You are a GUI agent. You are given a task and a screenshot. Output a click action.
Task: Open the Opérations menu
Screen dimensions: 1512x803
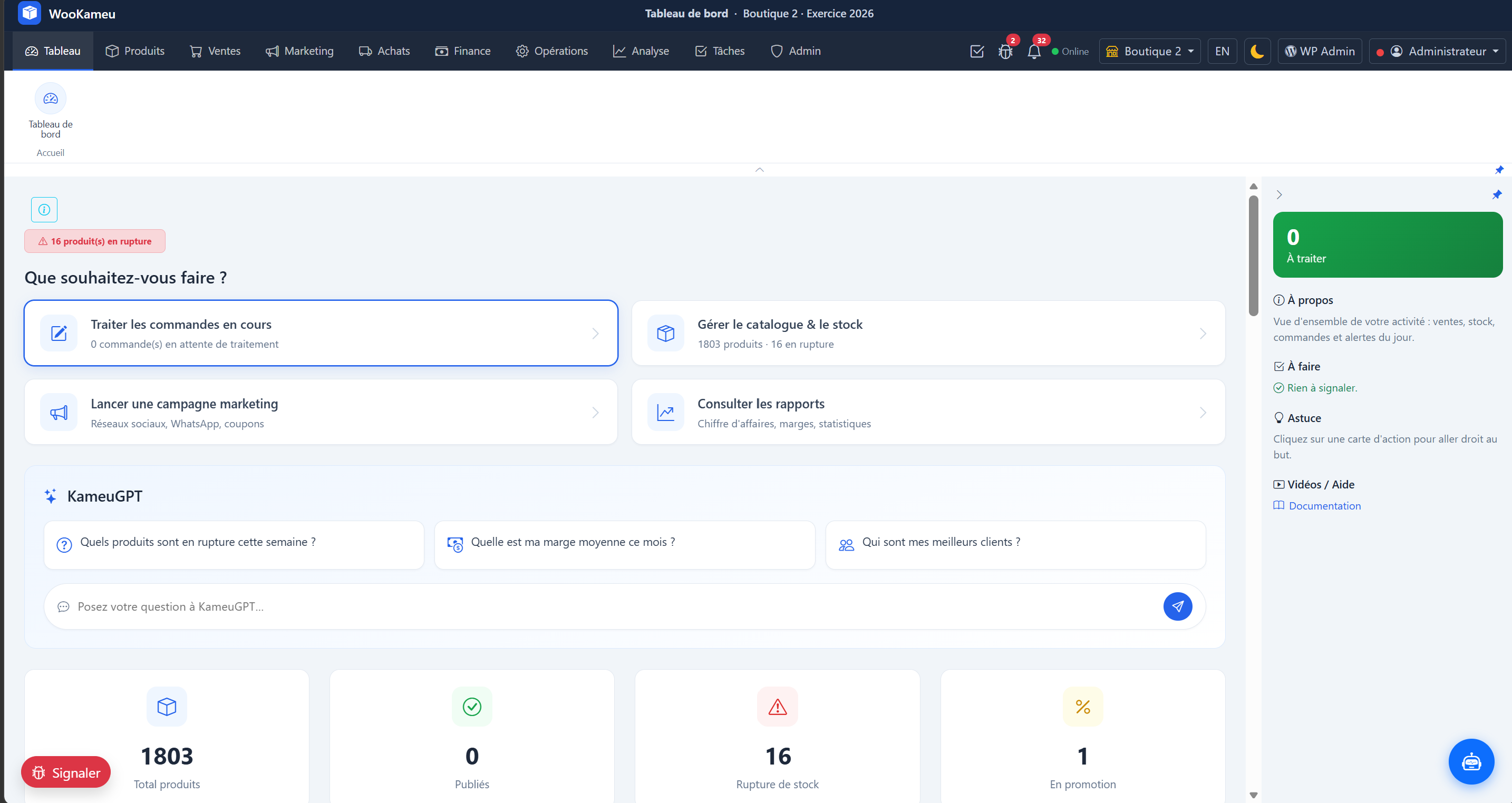pyautogui.click(x=552, y=51)
